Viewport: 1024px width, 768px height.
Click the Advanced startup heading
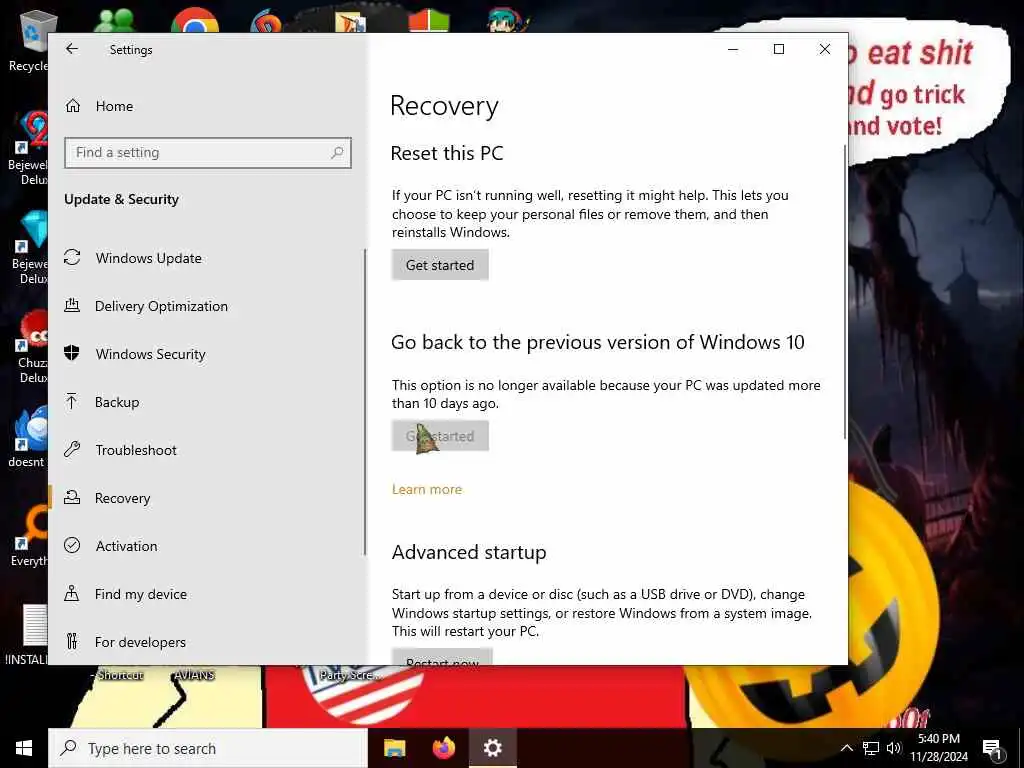click(x=469, y=552)
